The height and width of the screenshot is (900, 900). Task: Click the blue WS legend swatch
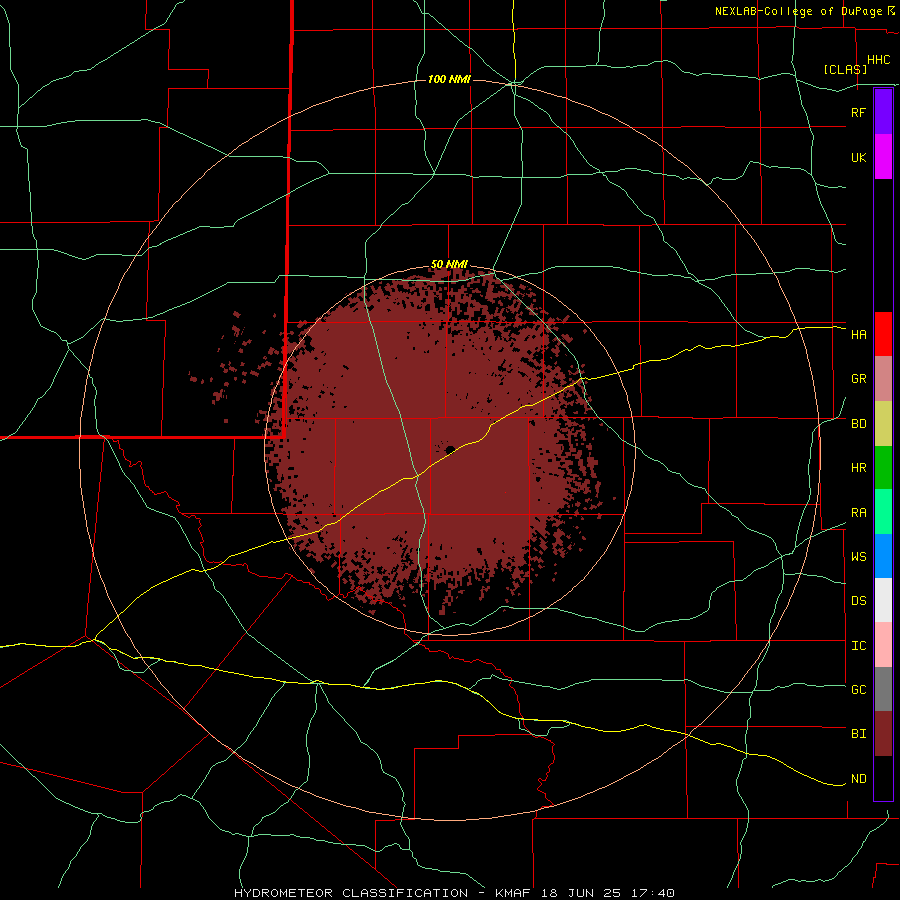pos(883,556)
